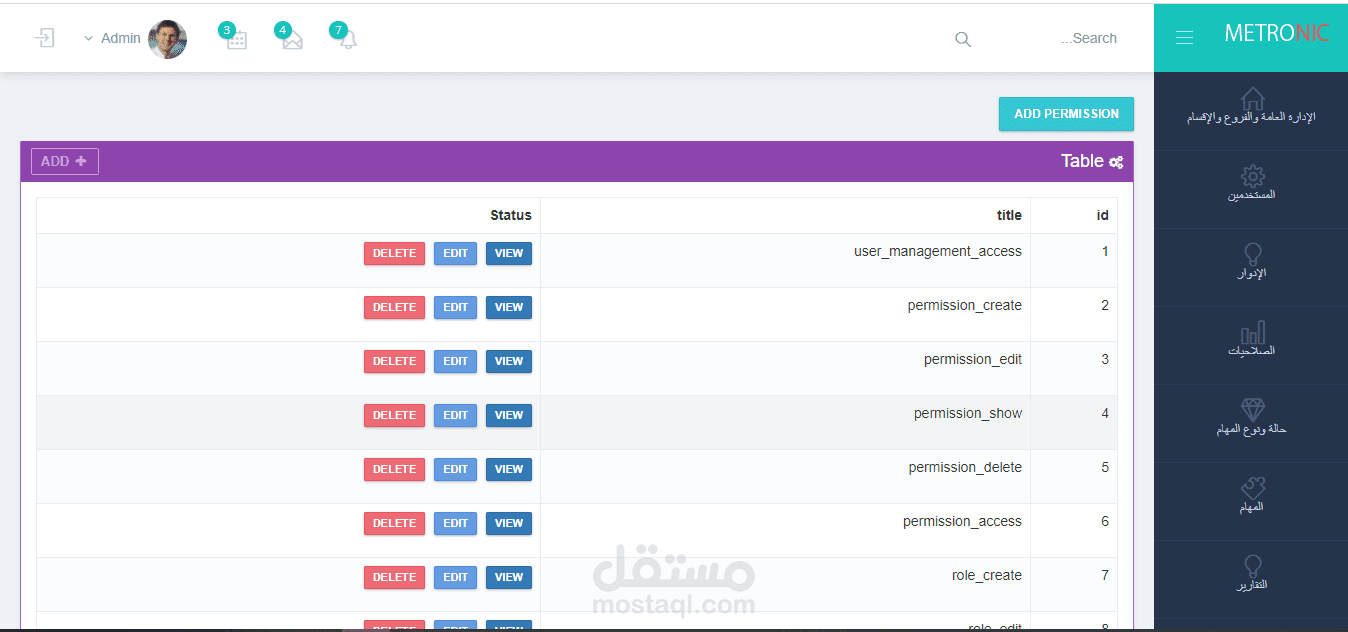
Task: Delete user_management_access row
Action: coord(394,254)
